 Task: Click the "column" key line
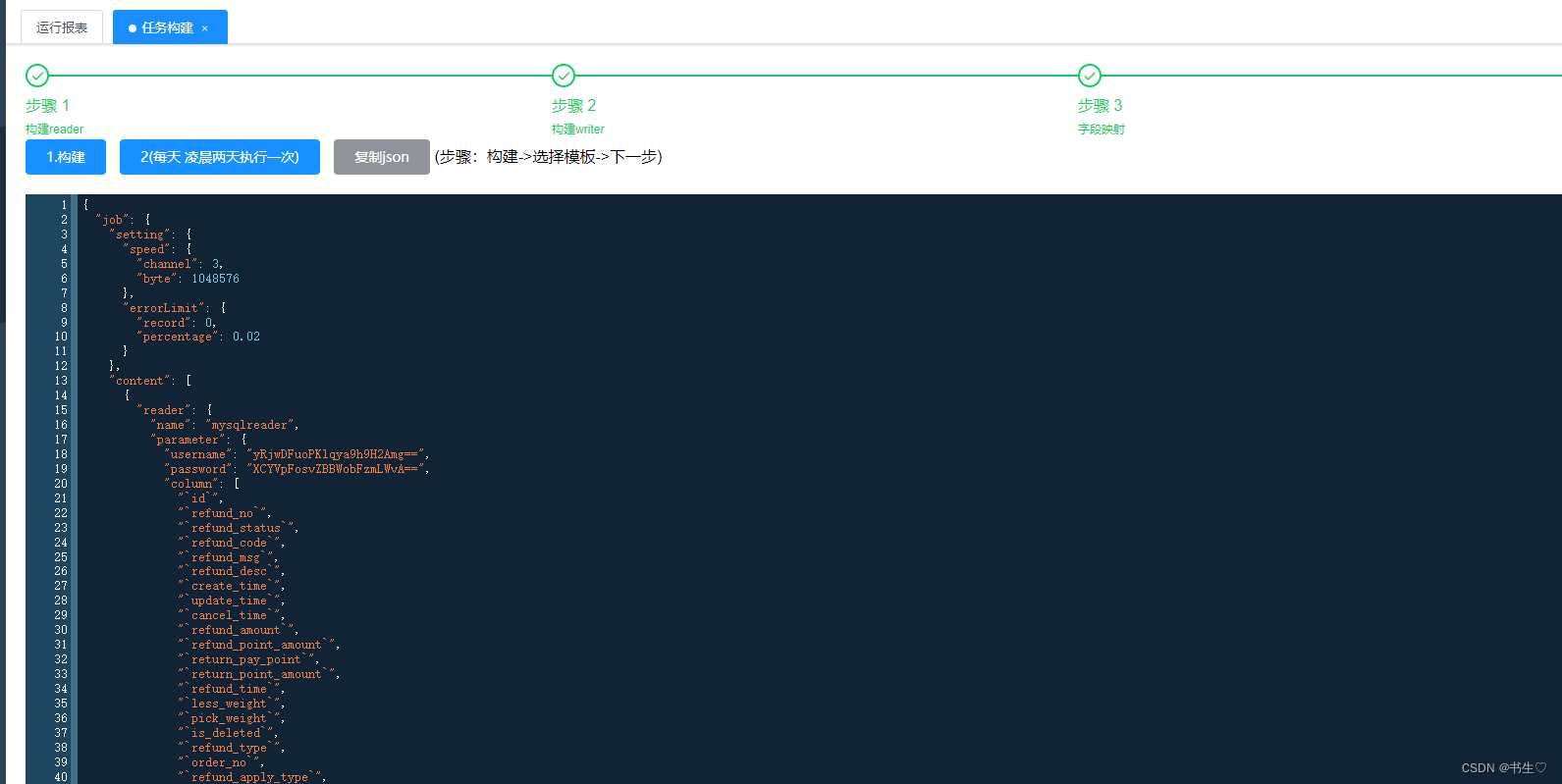pos(202,484)
